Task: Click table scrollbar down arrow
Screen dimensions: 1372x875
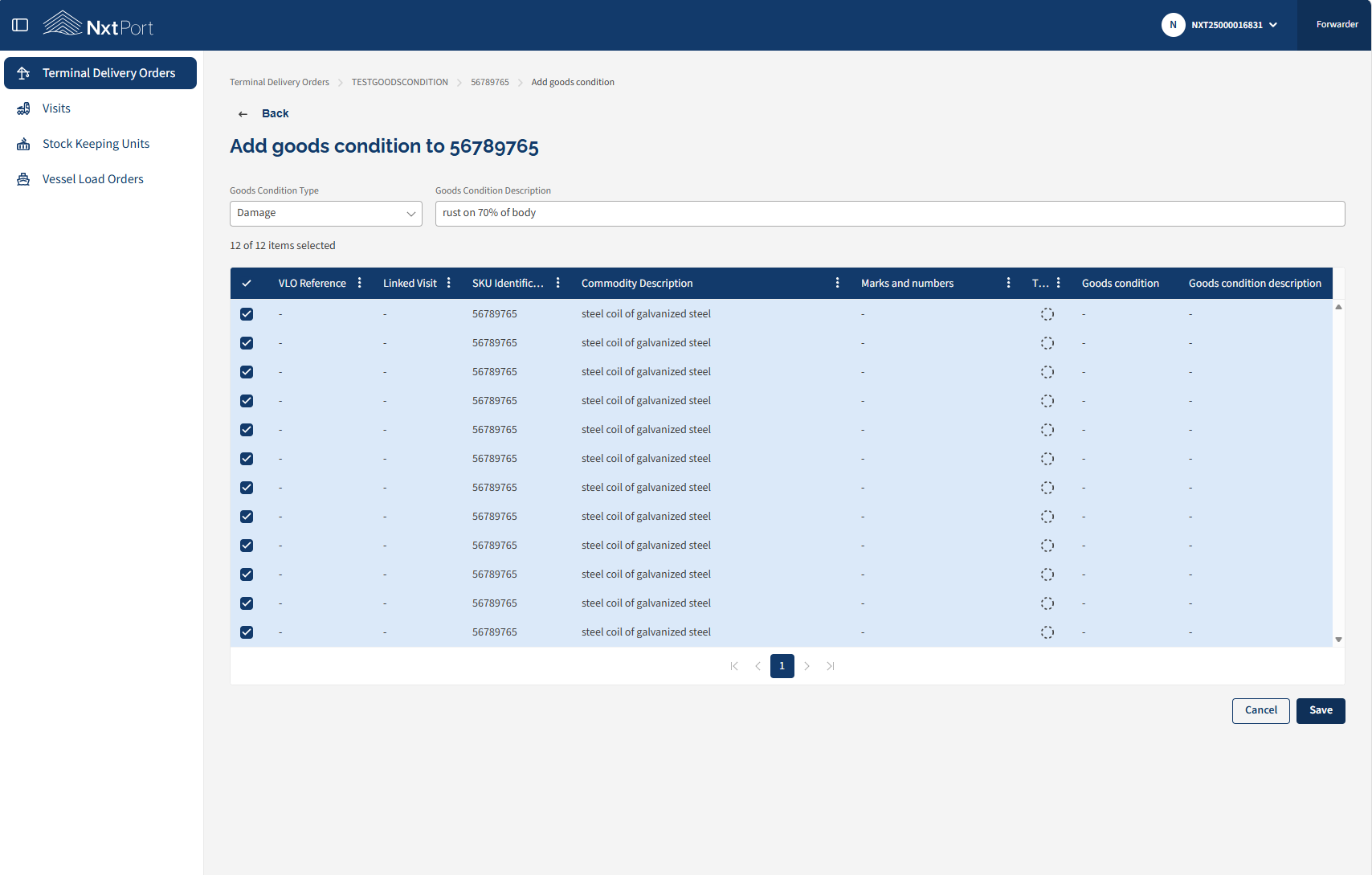Action: (x=1338, y=640)
